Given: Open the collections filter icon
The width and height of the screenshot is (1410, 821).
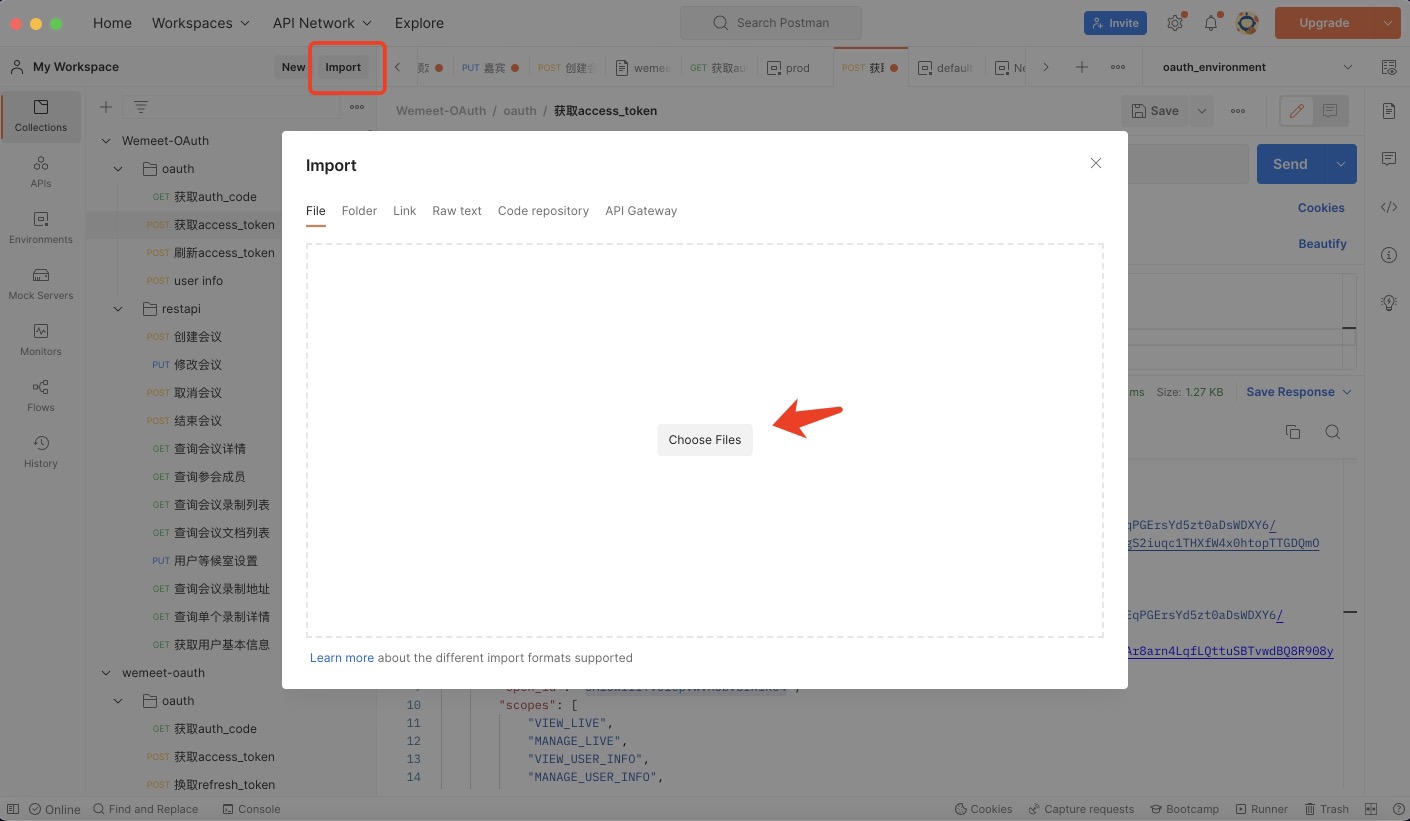Looking at the screenshot, I should (141, 107).
